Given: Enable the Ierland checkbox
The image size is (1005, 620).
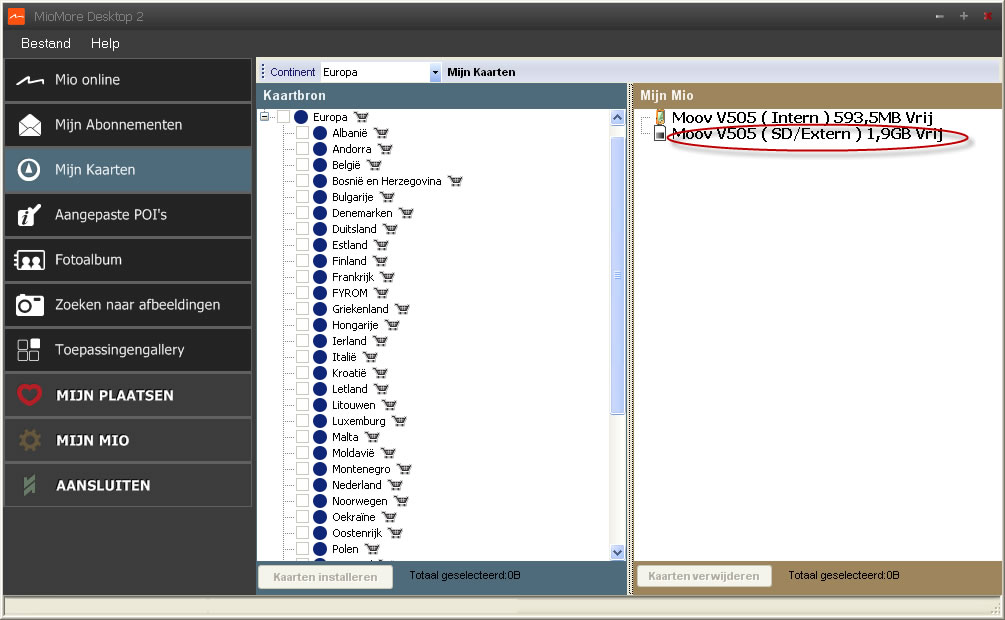Looking at the screenshot, I should (303, 341).
